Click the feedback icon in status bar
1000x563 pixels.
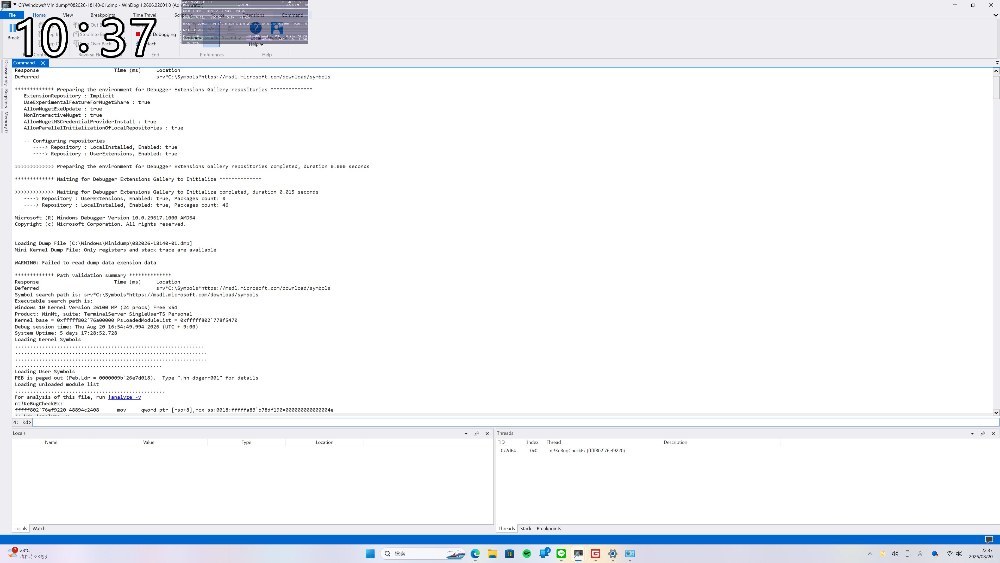point(989,539)
